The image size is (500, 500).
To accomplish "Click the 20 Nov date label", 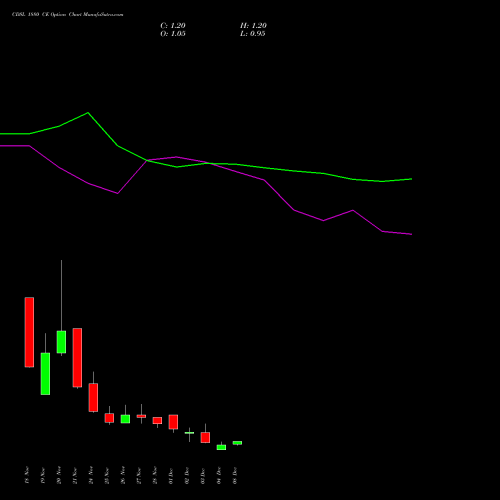I will point(59,475).
